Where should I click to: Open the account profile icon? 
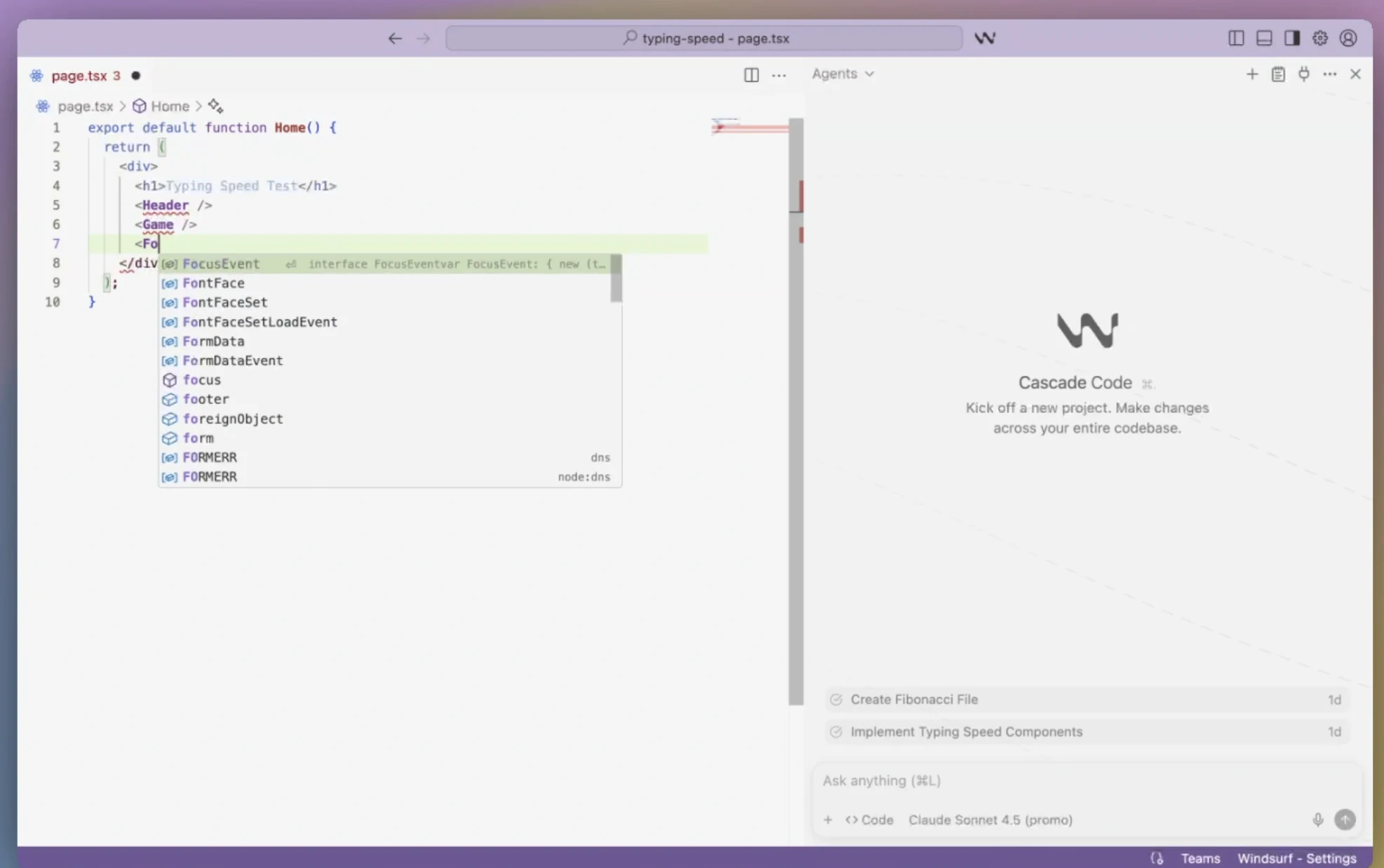point(1348,39)
